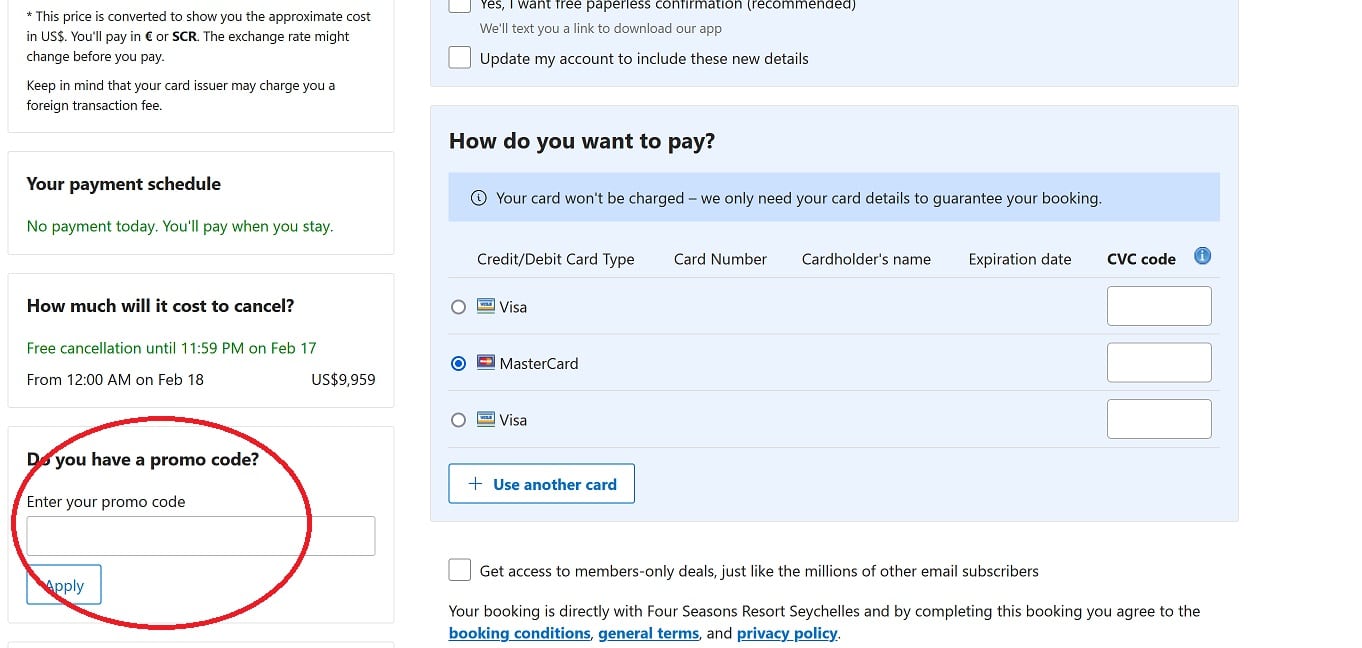Select the bottom Visa radio button
Viewport: 1362px width, 648px height.
point(458,419)
